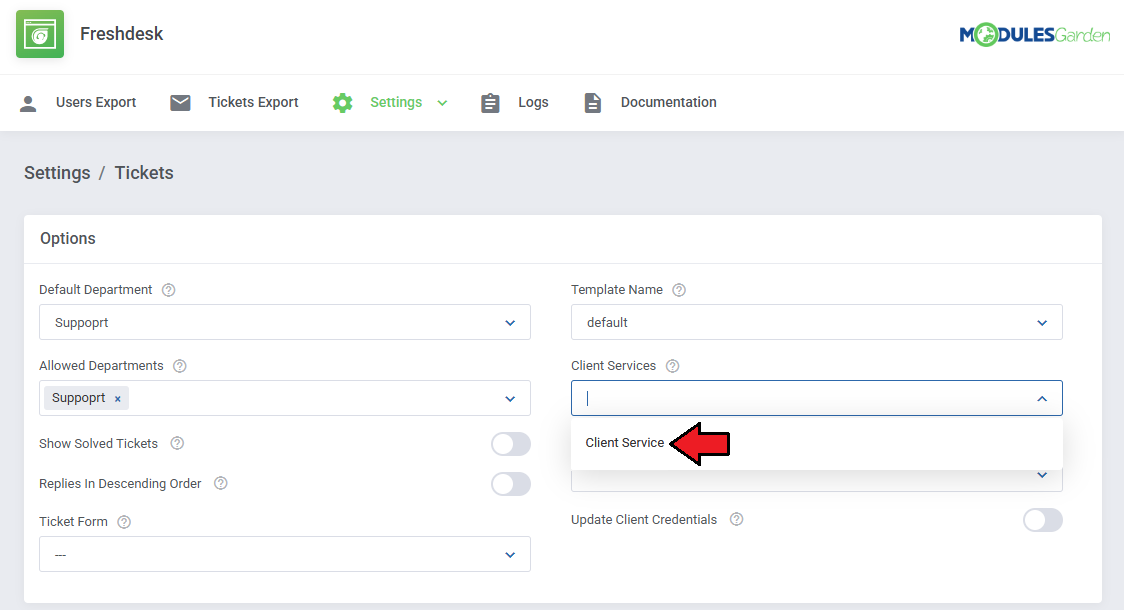
Task: Click the ModulesGarden logo
Action: [x=1034, y=34]
